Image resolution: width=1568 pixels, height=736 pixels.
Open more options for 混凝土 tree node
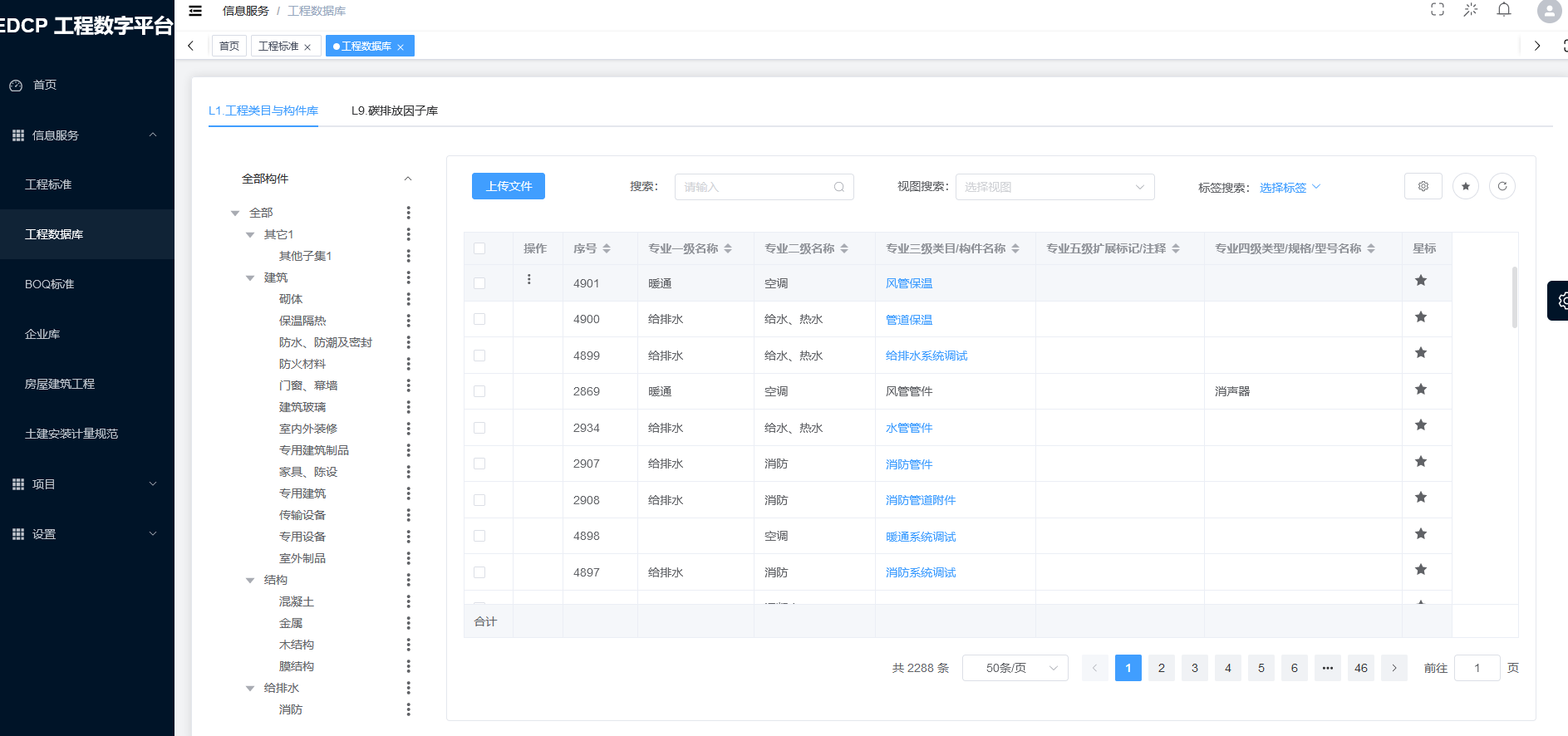pyautogui.click(x=408, y=601)
